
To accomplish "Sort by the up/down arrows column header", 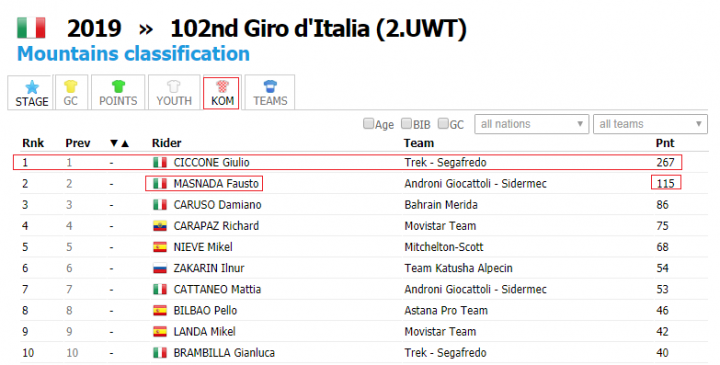I will point(119,143).
